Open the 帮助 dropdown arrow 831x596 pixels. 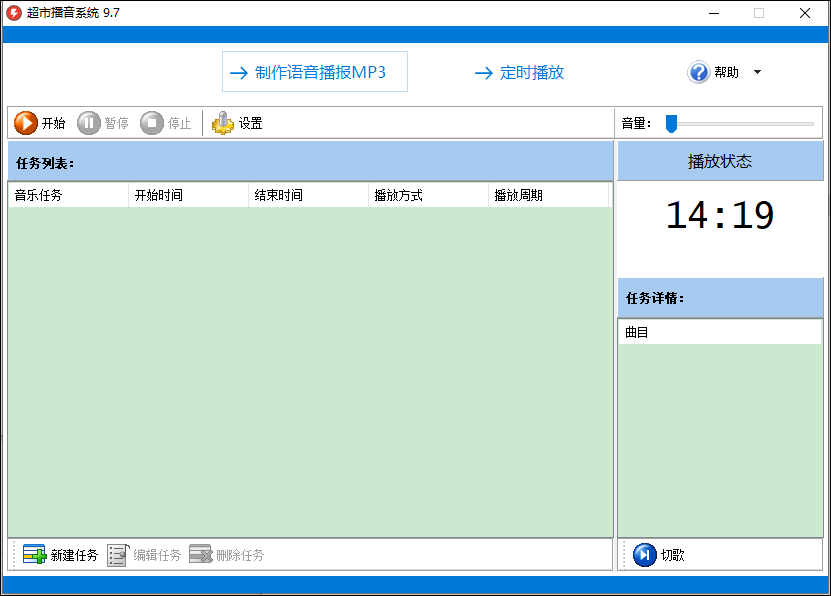pyautogui.click(x=756, y=71)
